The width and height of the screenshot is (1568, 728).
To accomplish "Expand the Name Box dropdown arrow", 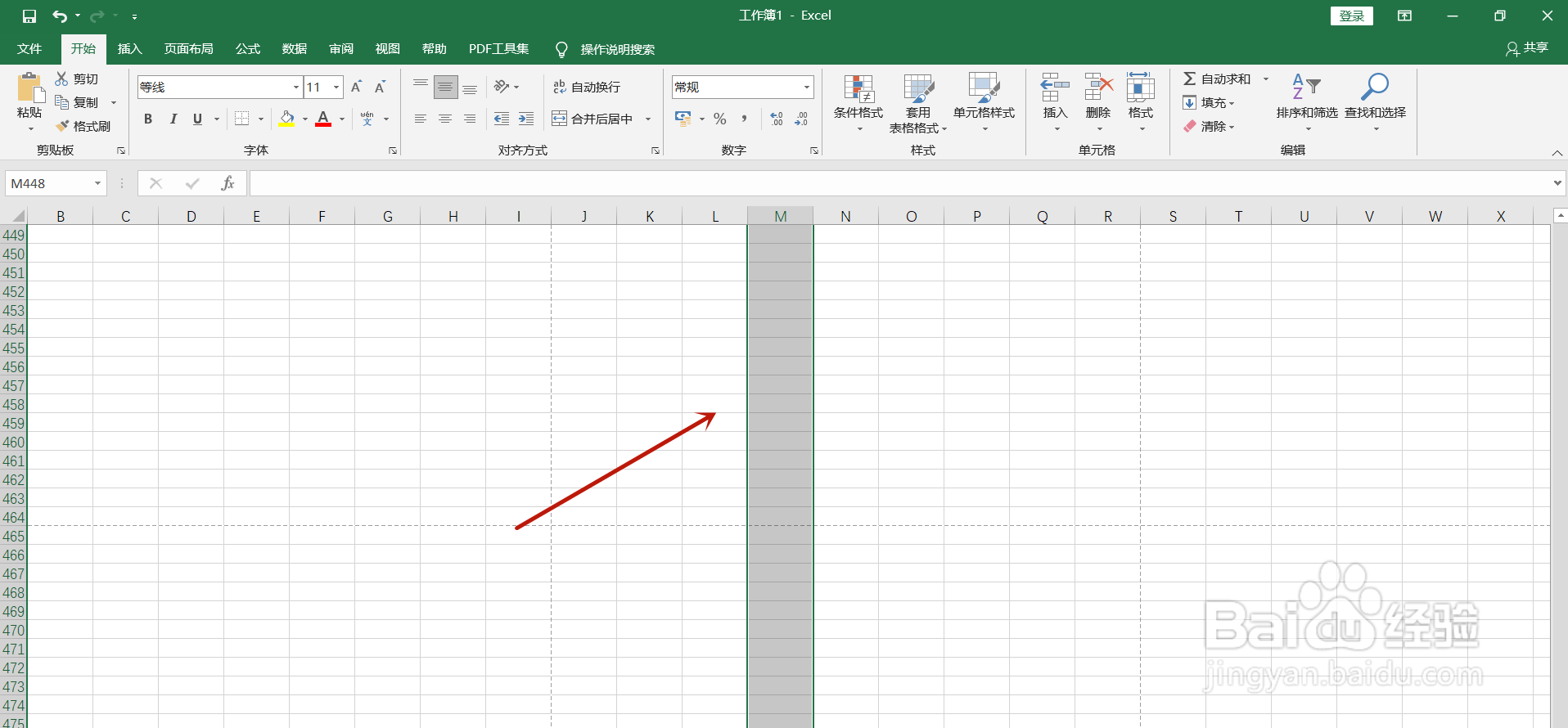I will [97, 183].
